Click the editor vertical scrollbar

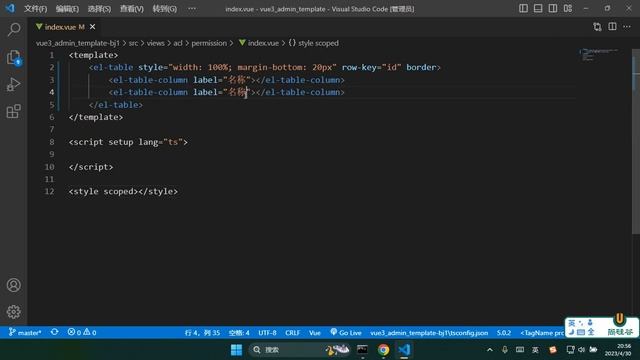(x=636, y=143)
